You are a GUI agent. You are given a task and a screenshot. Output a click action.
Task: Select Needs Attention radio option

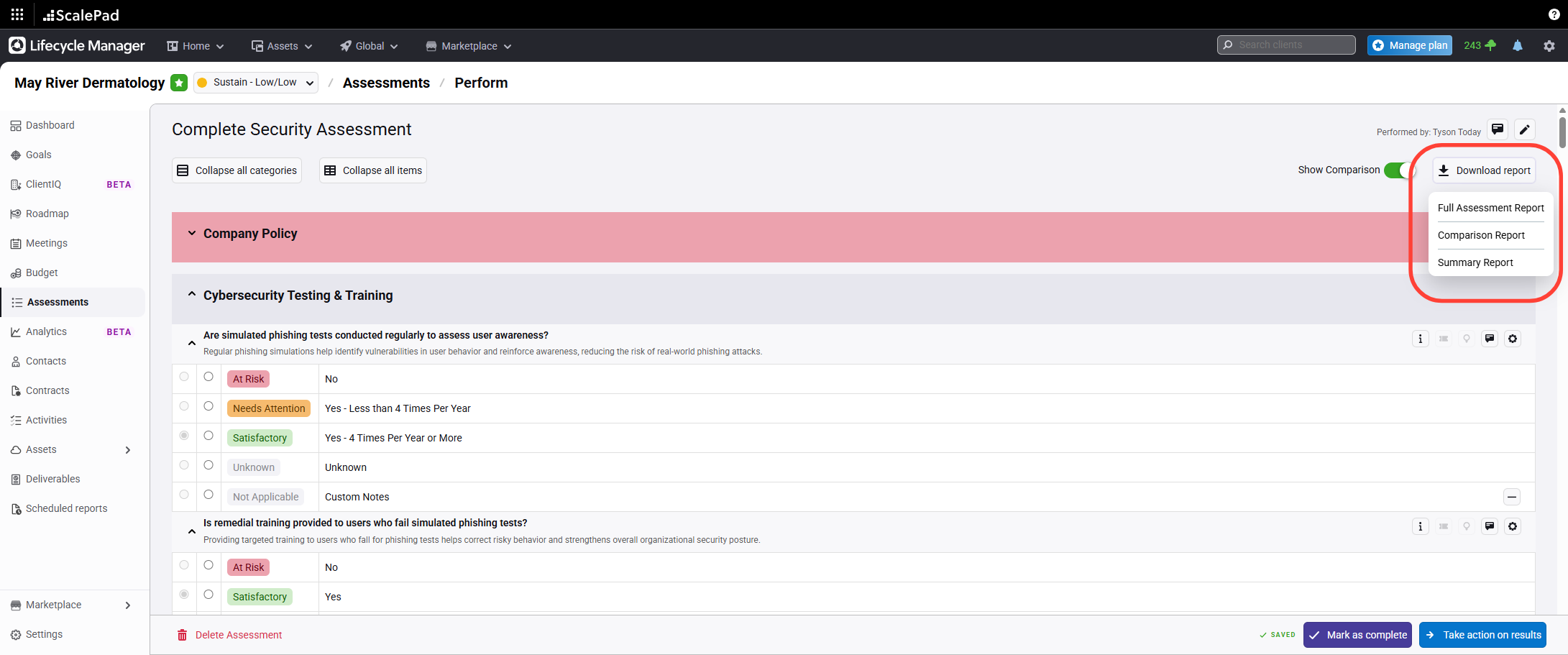(208, 406)
